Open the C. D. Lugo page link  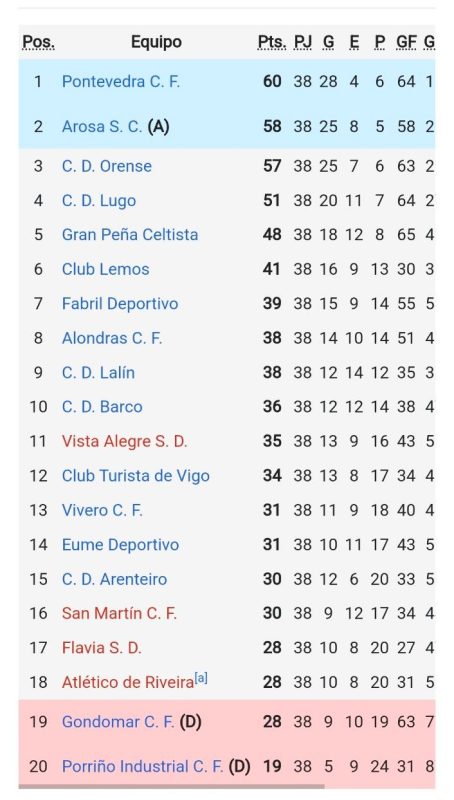(x=99, y=201)
